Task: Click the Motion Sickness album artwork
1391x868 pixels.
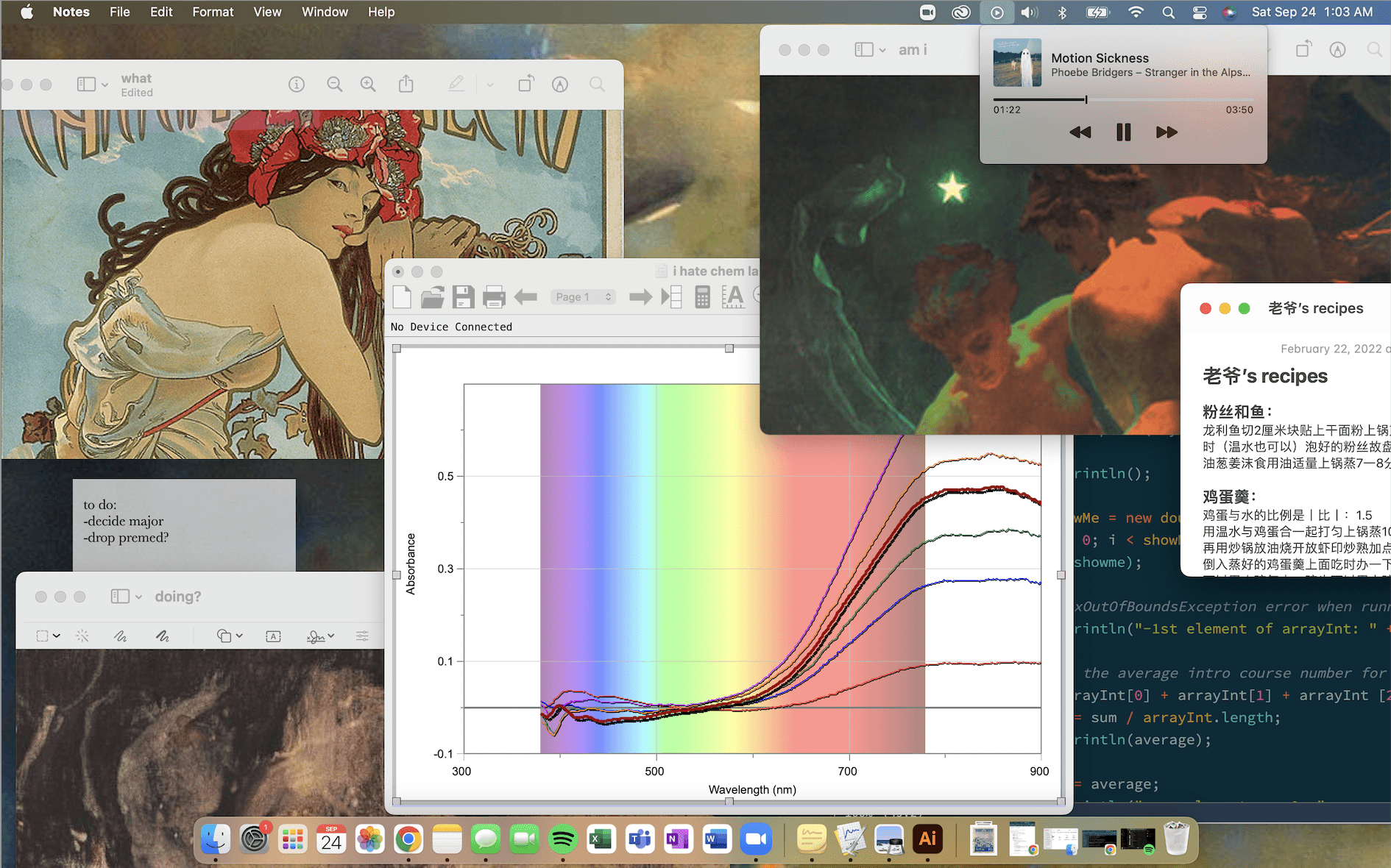Action: click(1017, 63)
